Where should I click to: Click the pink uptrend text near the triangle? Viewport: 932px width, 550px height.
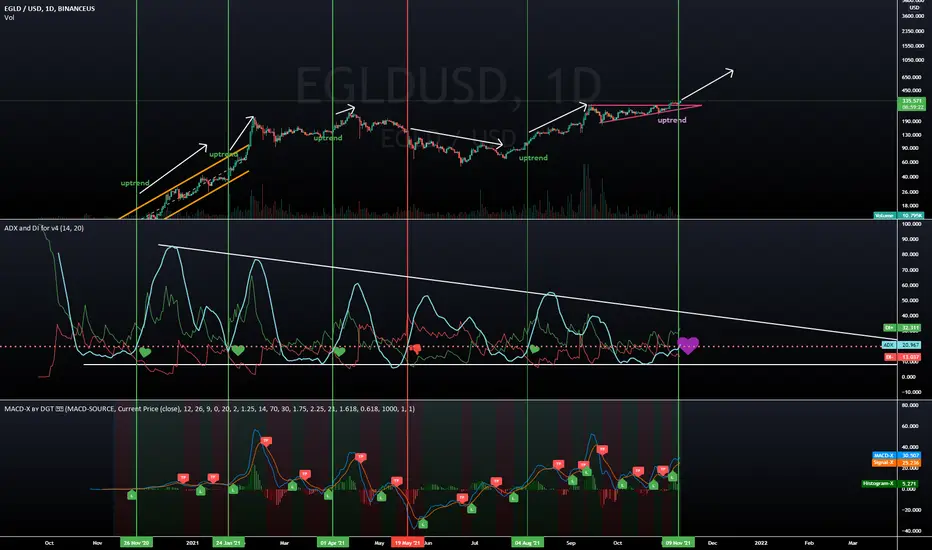pyautogui.click(x=672, y=120)
